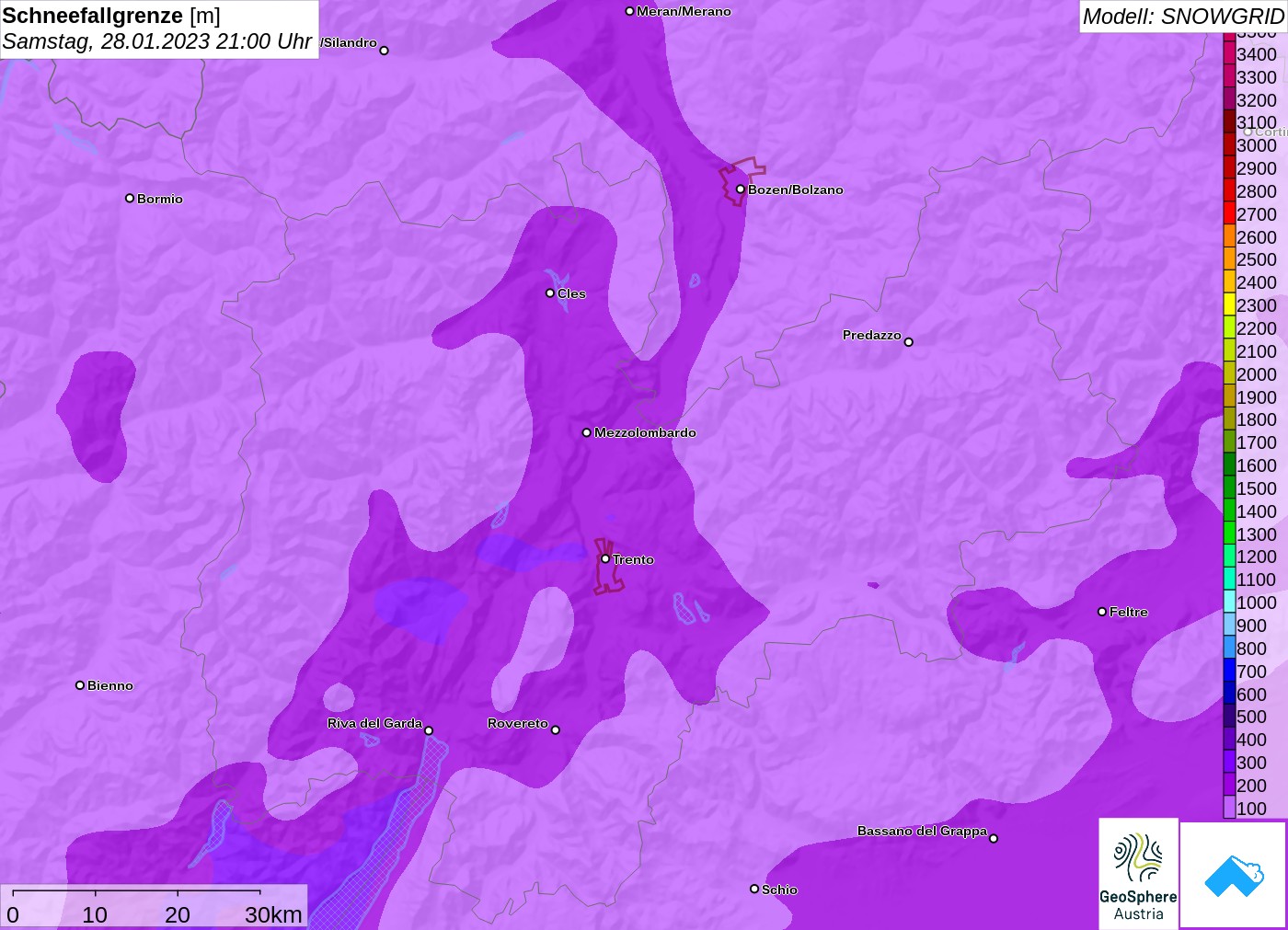Click the Bassano del Grappa marker
This screenshot has height=930, width=1288.
point(994,838)
